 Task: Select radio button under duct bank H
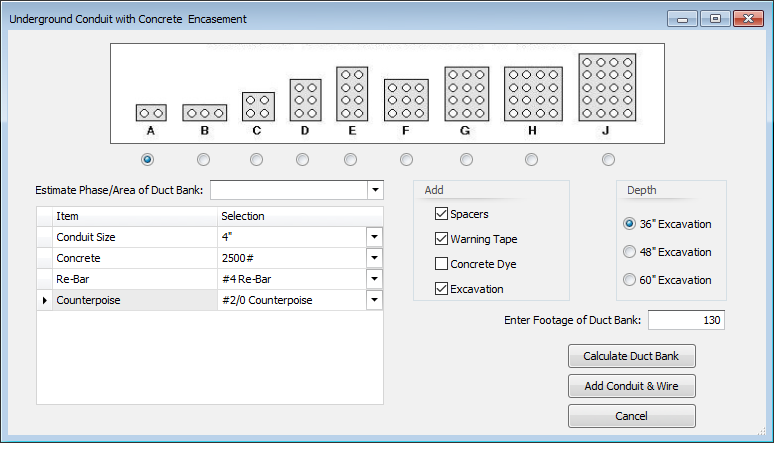pyautogui.click(x=531, y=159)
